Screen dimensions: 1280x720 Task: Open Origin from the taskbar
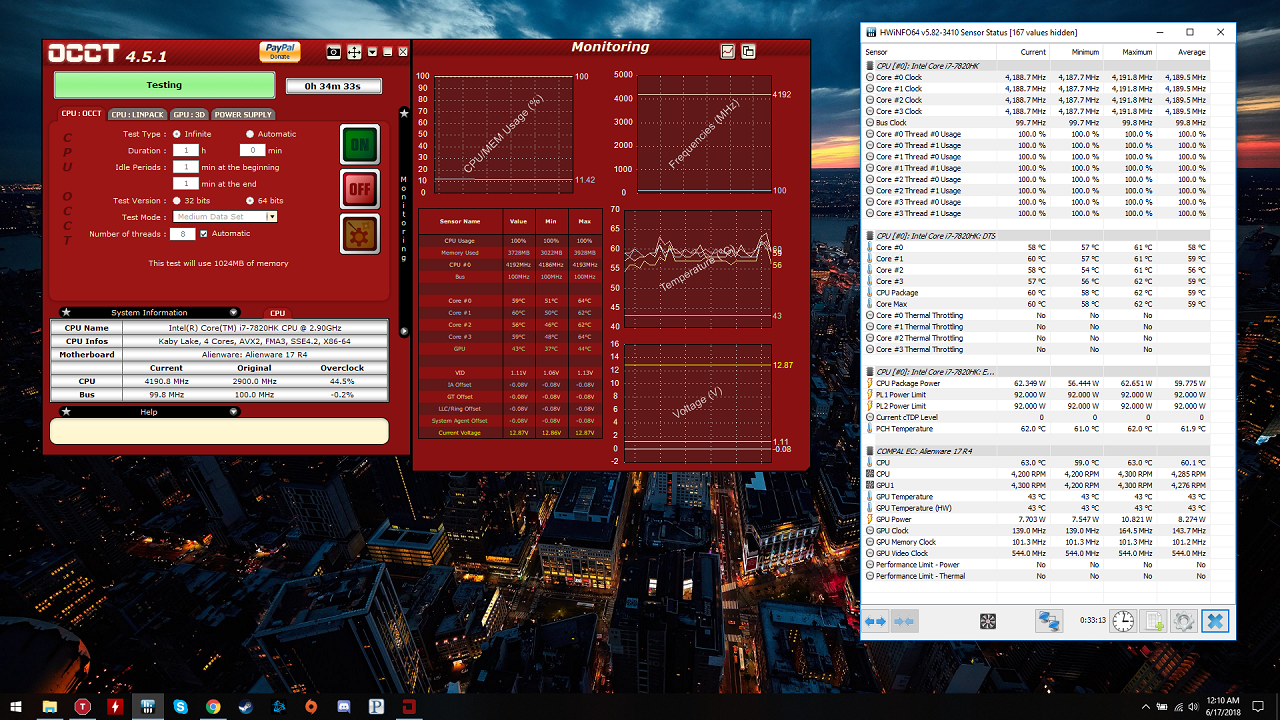click(311, 706)
